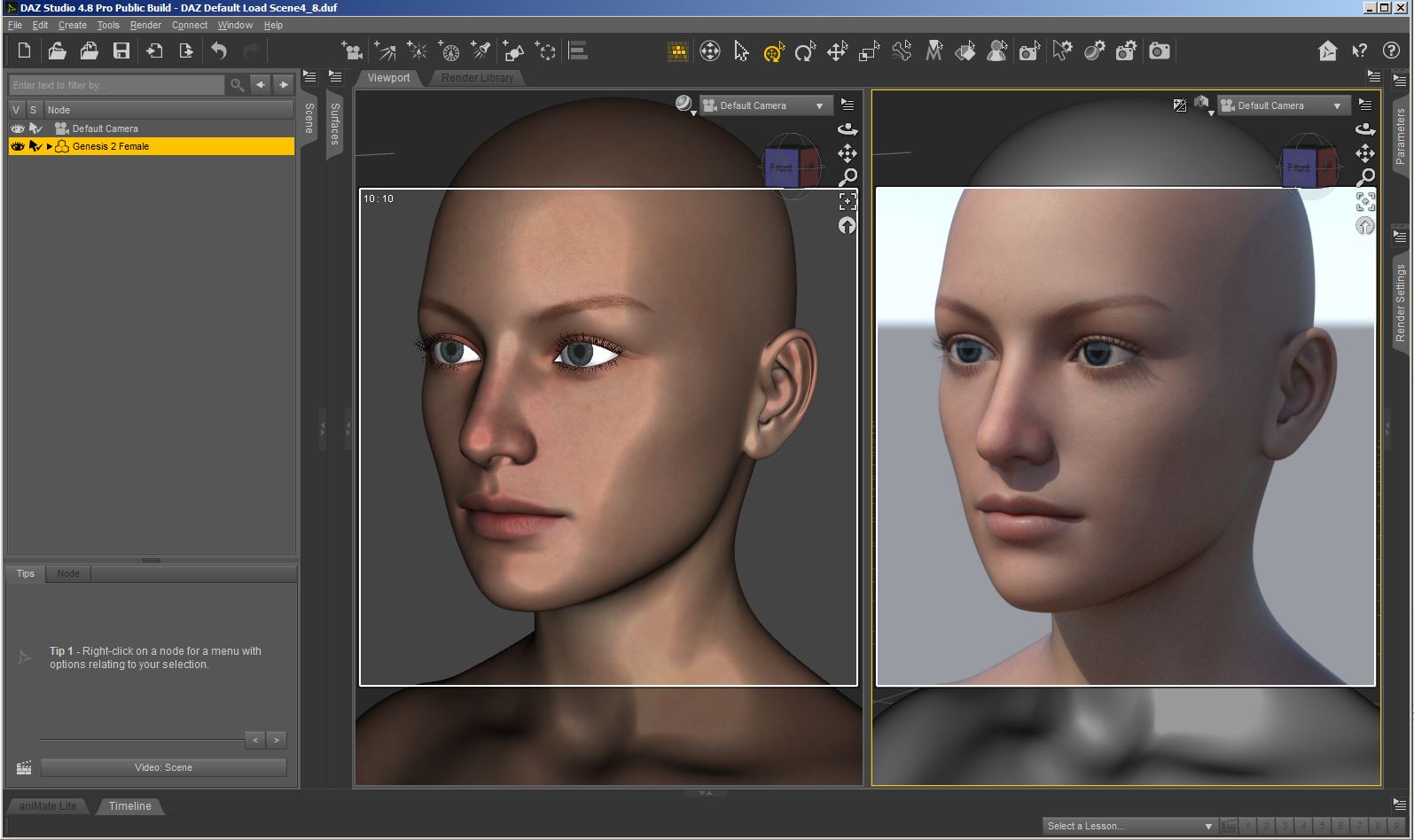Select the Scale tool
The width and height of the screenshot is (1414, 840).
tap(869, 51)
